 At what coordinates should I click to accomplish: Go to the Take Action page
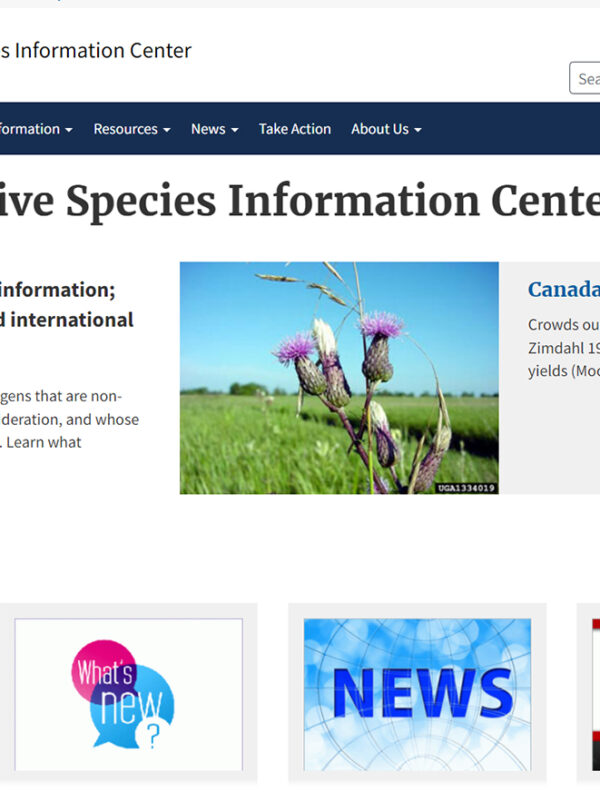tap(295, 129)
